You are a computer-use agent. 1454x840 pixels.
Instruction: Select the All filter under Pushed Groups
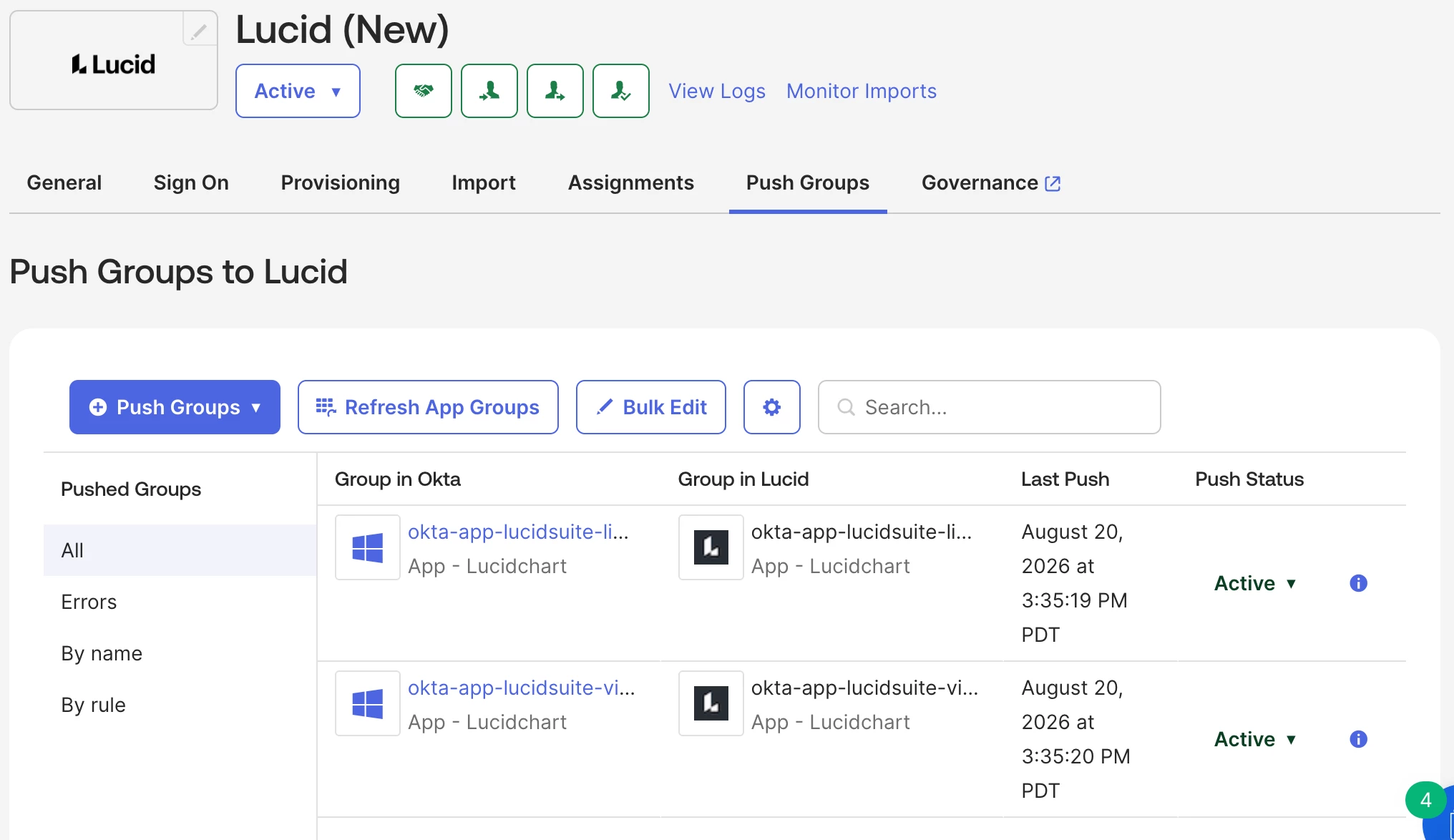[x=180, y=550]
